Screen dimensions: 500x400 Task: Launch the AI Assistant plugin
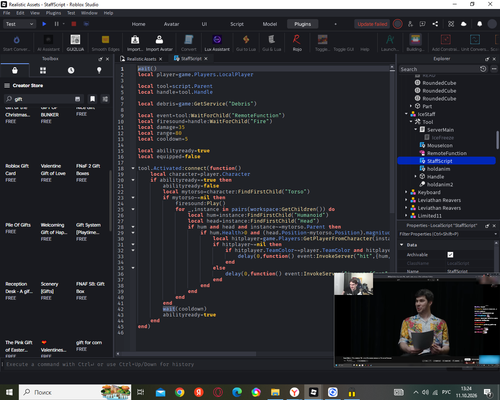tap(48, 43)
